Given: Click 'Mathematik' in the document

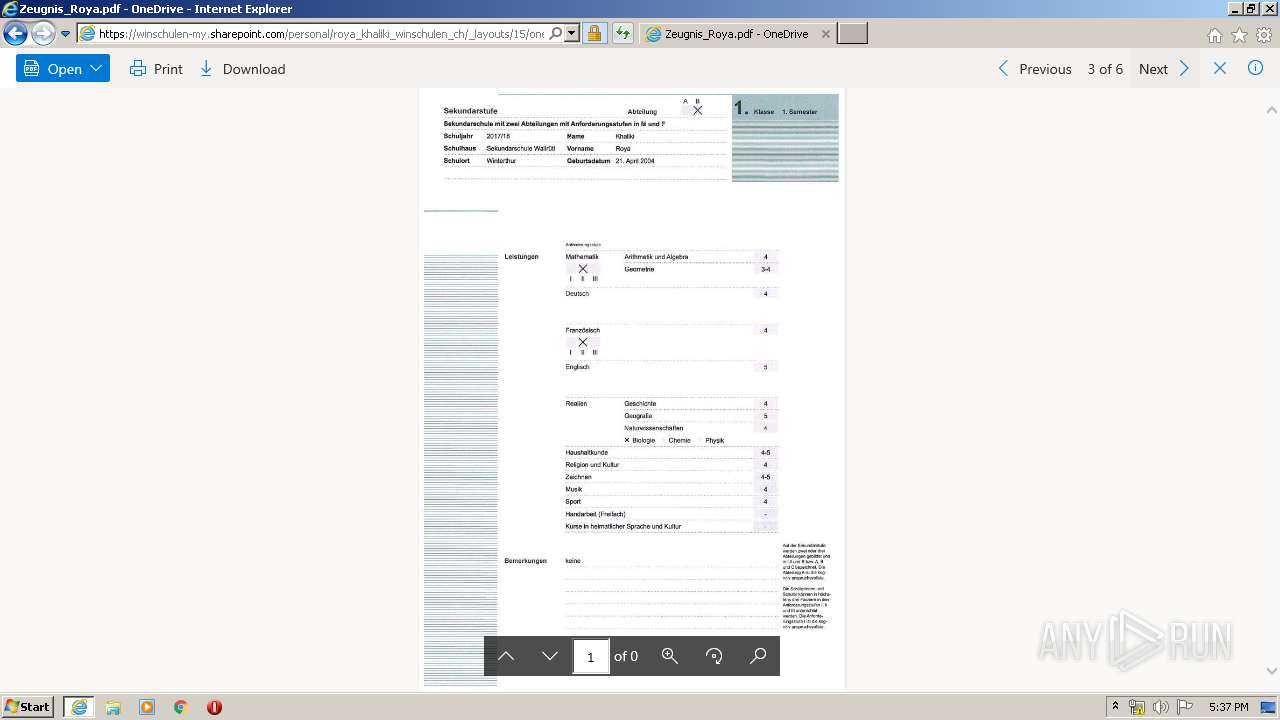Looking at the screenshot, I should 582,257.
